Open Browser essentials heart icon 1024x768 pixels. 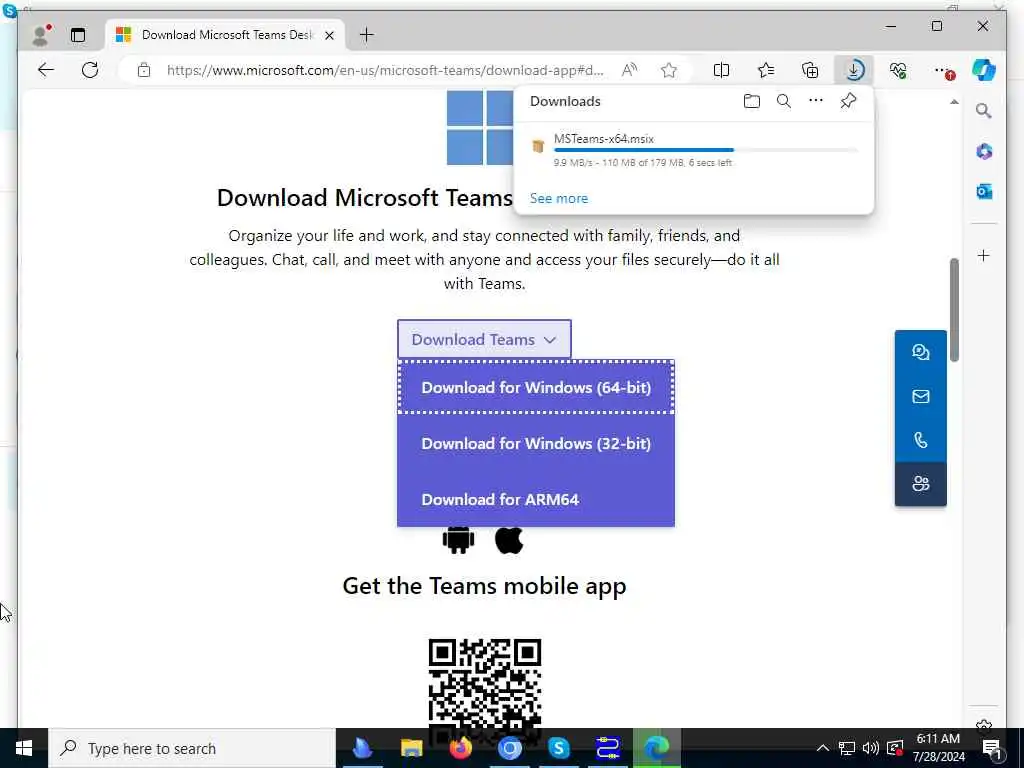[x=898, y=70]
